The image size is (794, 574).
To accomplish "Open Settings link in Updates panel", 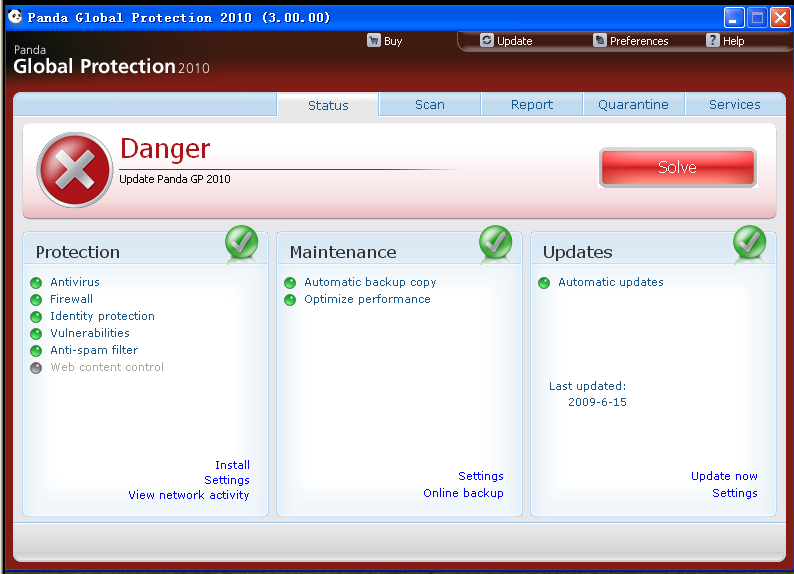I will click(x=735, y=493).
